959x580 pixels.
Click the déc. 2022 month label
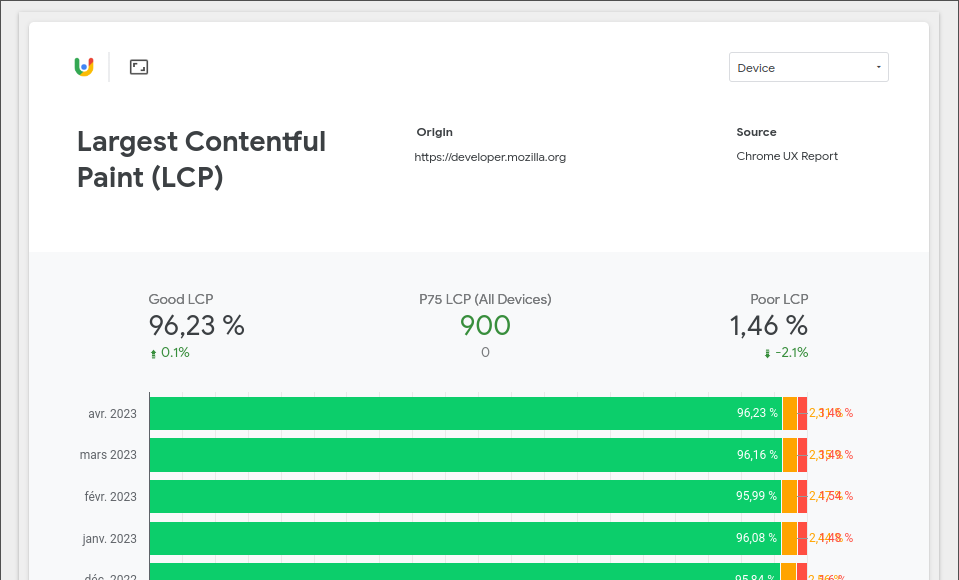click(x=112, y=577)
